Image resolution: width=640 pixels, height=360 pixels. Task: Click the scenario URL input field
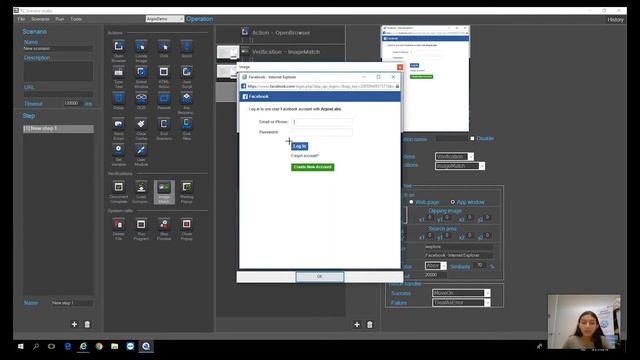point(58,94)
